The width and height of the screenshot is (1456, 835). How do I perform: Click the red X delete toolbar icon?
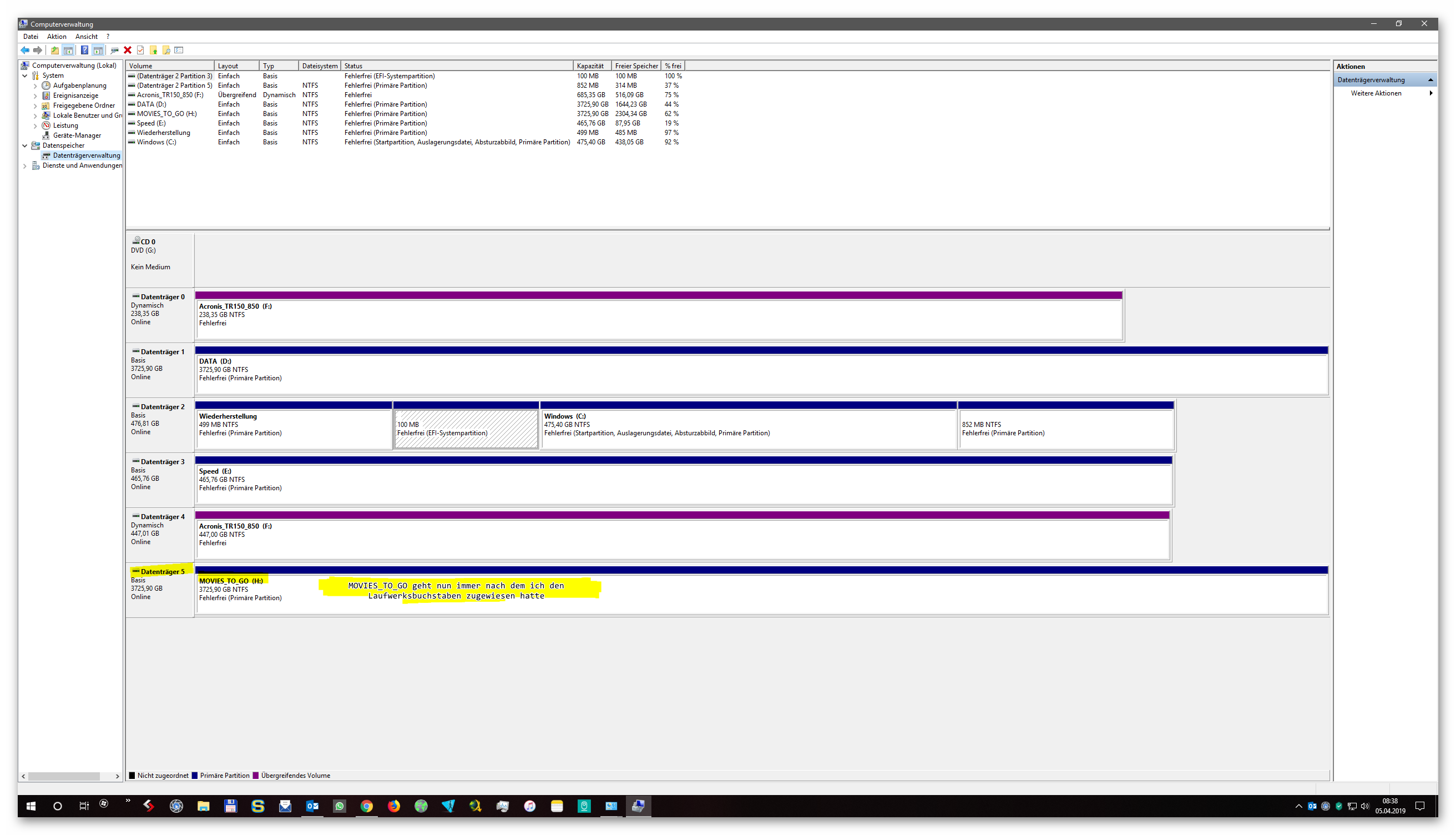128,51
